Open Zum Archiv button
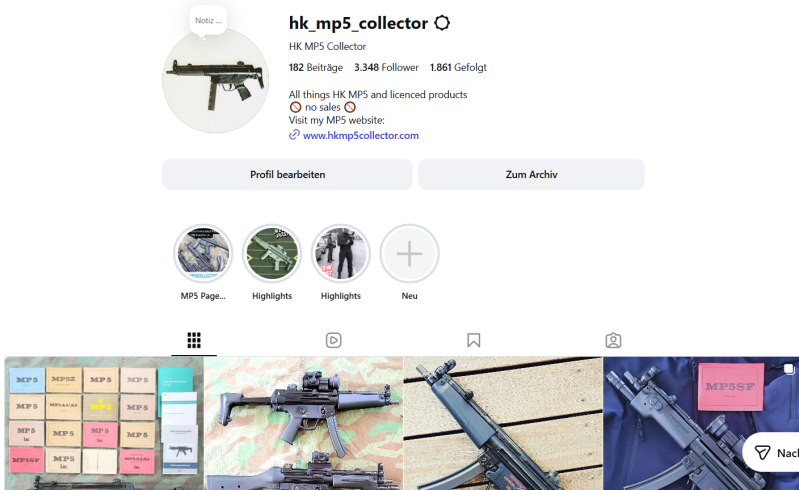Viewport: 799px width, 490px height. click(531, 174)
